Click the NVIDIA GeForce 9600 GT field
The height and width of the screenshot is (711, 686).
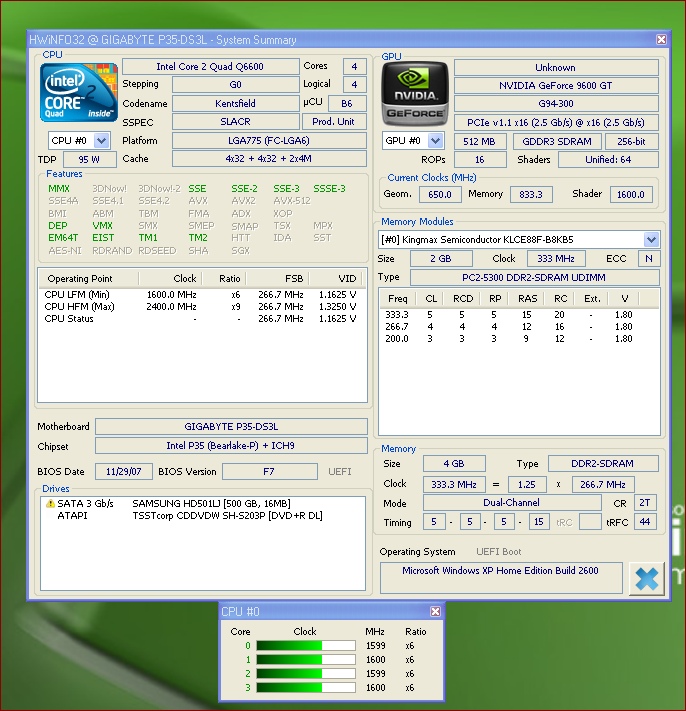(556, 86)
